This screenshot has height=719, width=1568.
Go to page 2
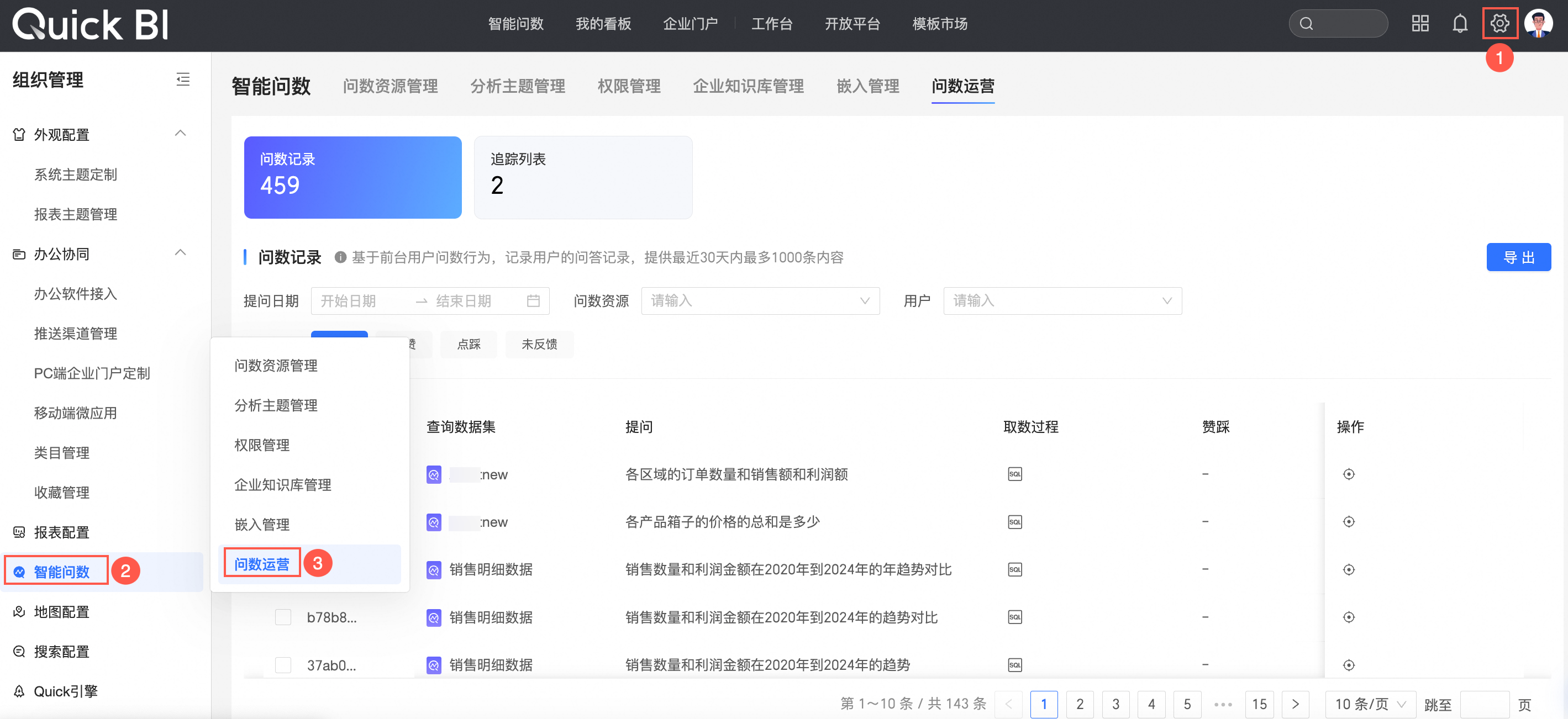1079,704
